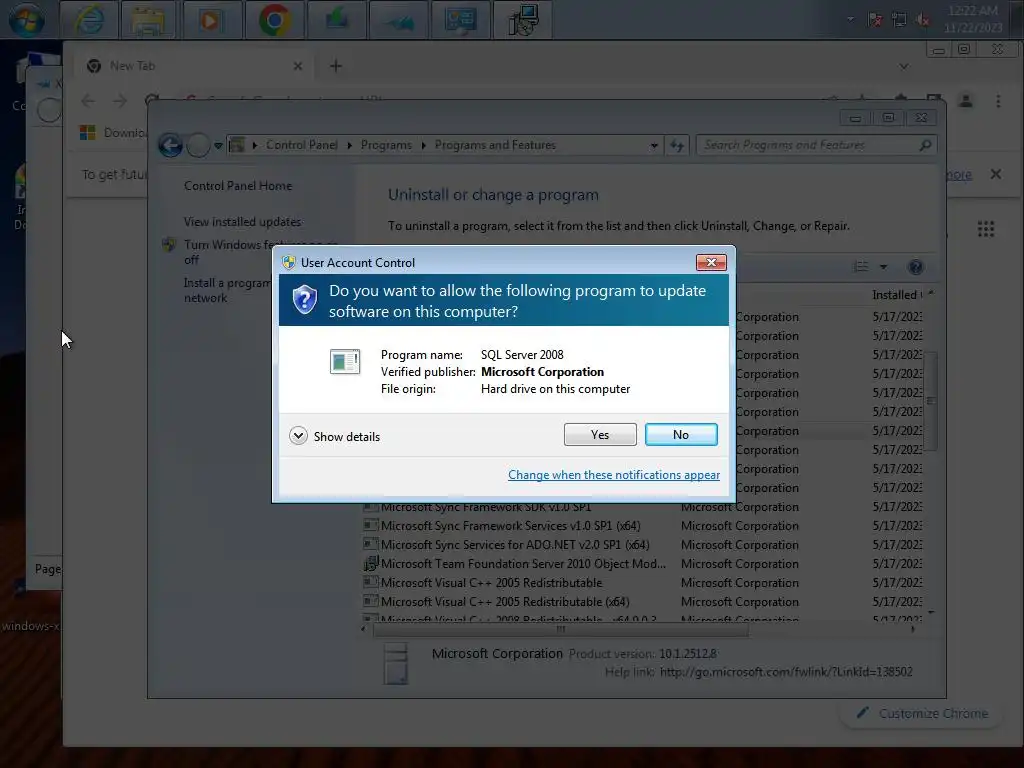Open Internet Explorer from taskbar
This screenshot has height=768, width=1024.
(x=89, y=20)
